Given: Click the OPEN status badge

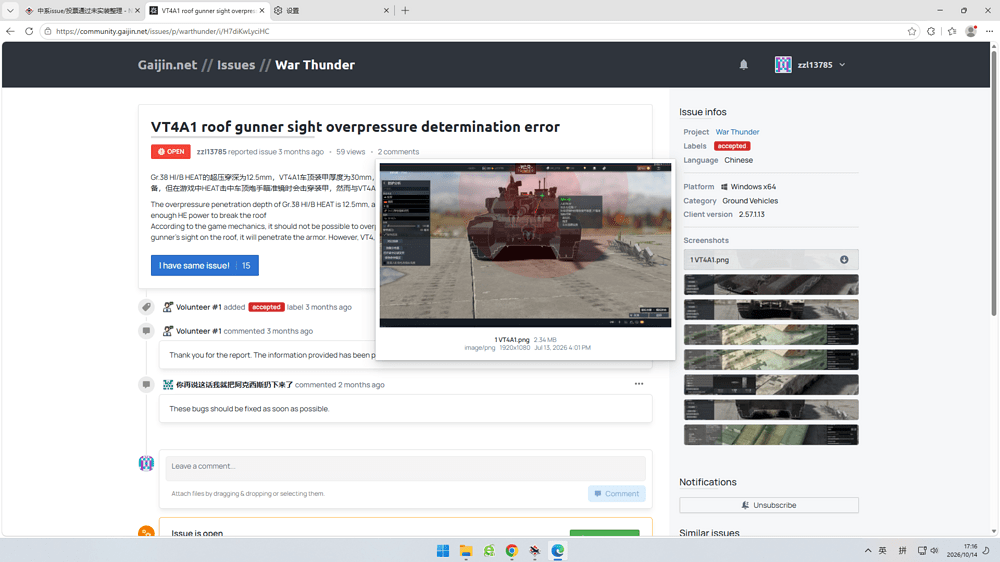Looking at the screenshot, I should coord(170,152).
